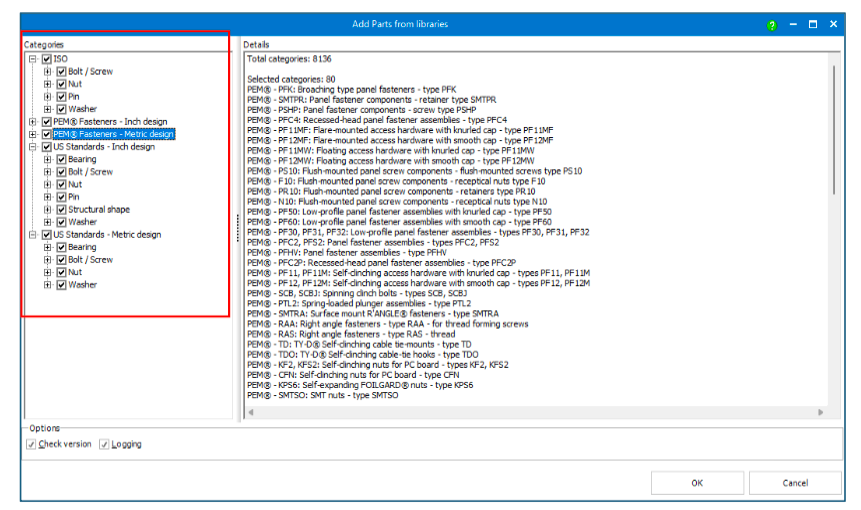861x510 pixels.
Task: Toggle Bearing checkbox under US Standards Inch
Action: (x=62, y=159)
